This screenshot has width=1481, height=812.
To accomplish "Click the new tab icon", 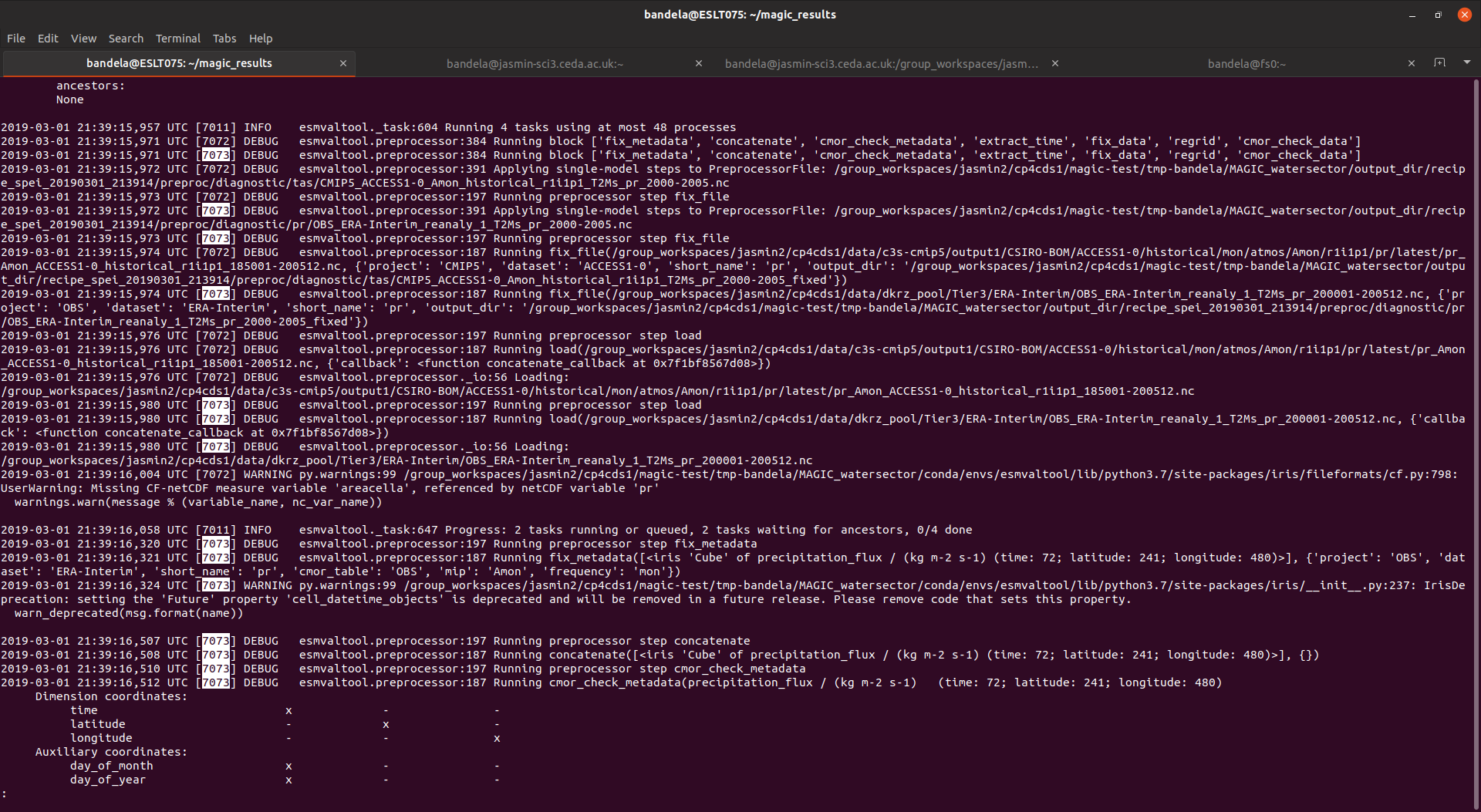I will tap(1439, 62).
